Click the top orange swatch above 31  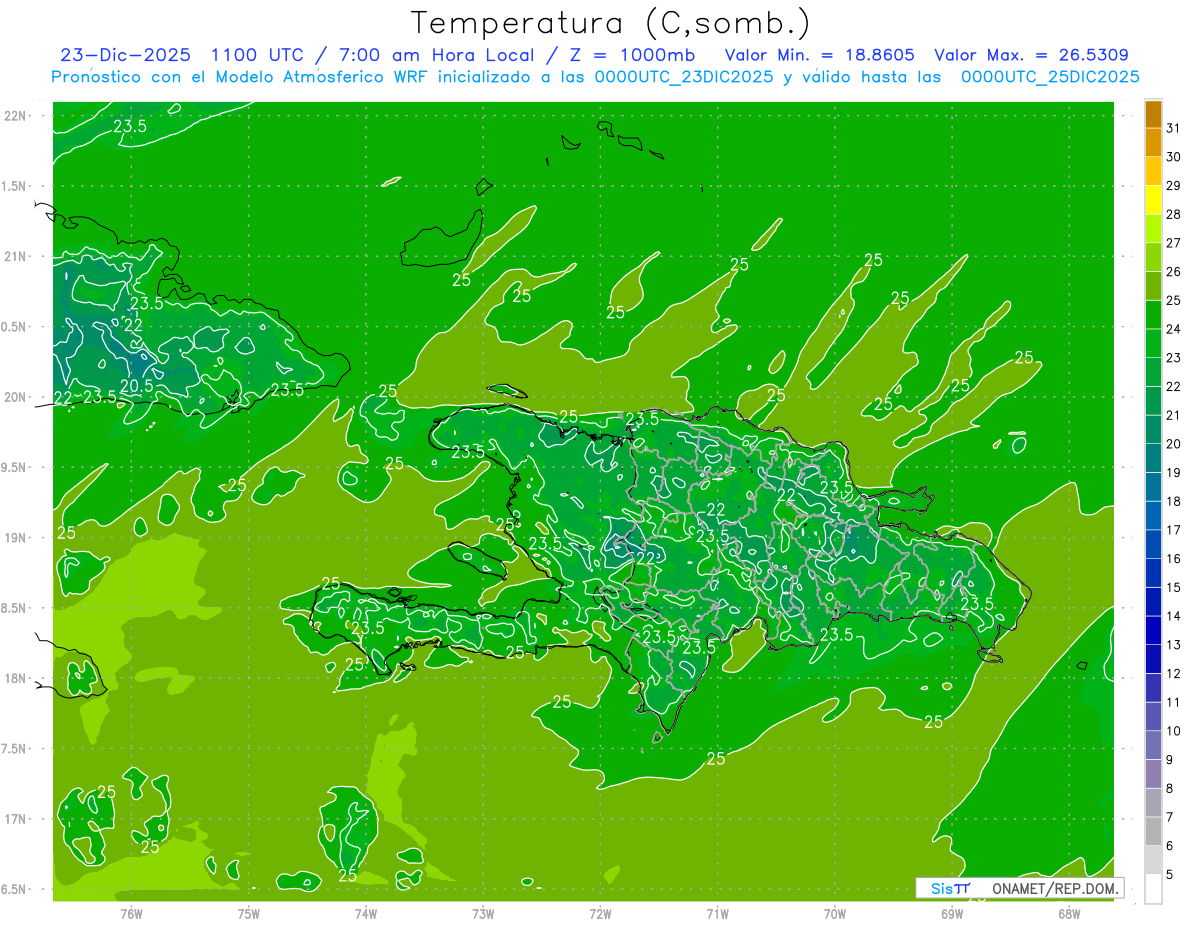point(1153,113)
